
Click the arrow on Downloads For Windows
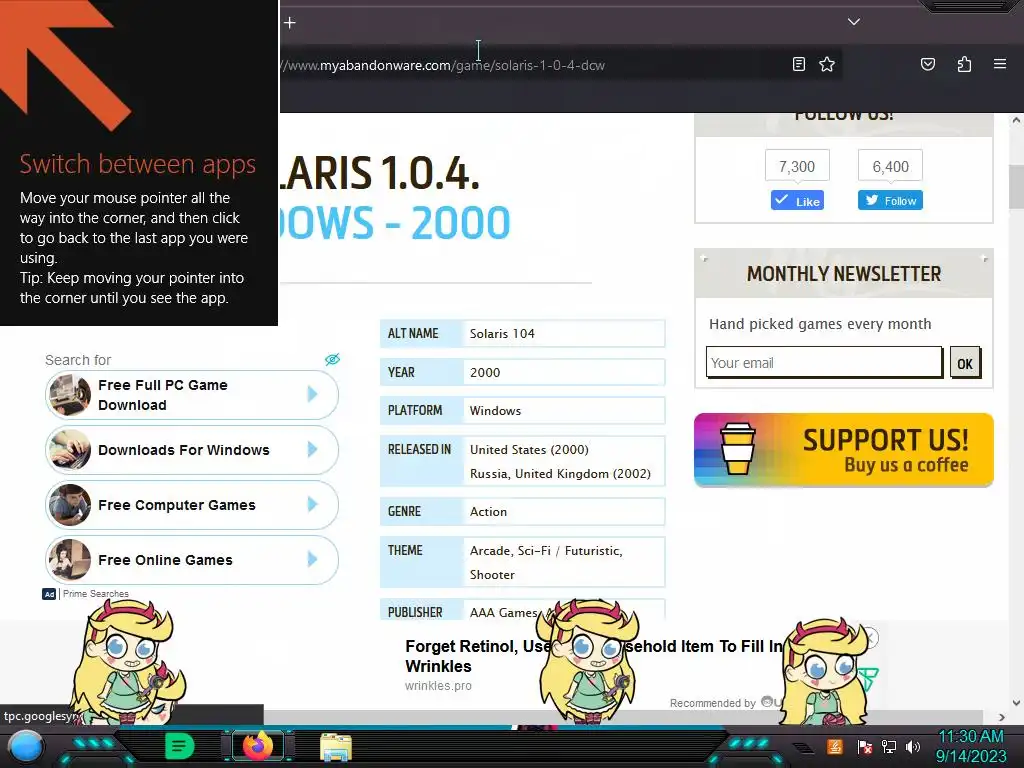[312, 449]
